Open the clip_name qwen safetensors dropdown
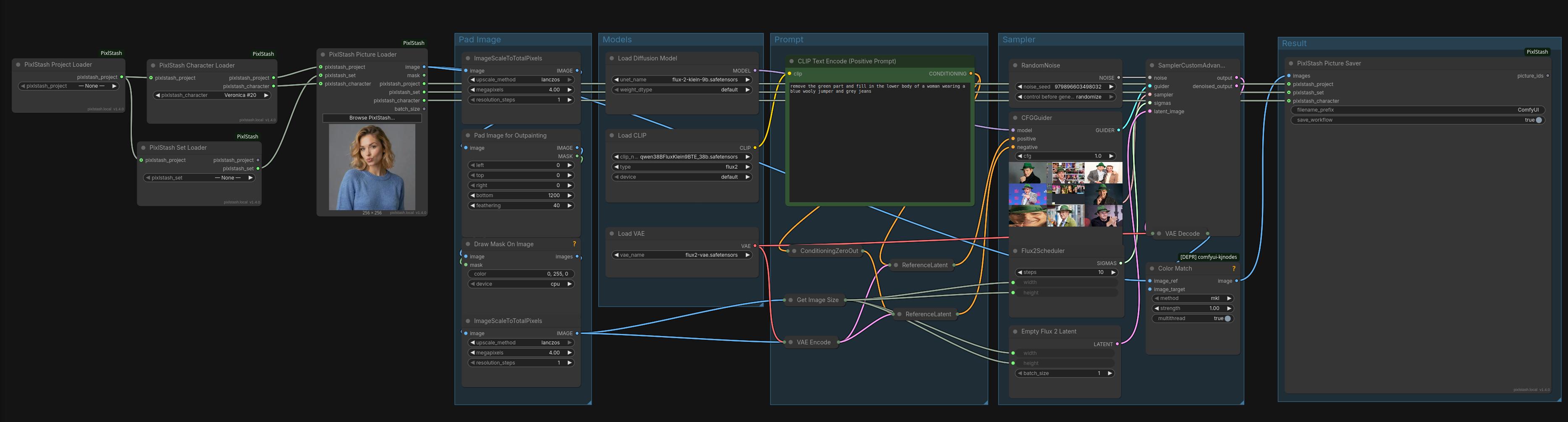Viewport: 1568px width, 422px height. pos(682,156)
